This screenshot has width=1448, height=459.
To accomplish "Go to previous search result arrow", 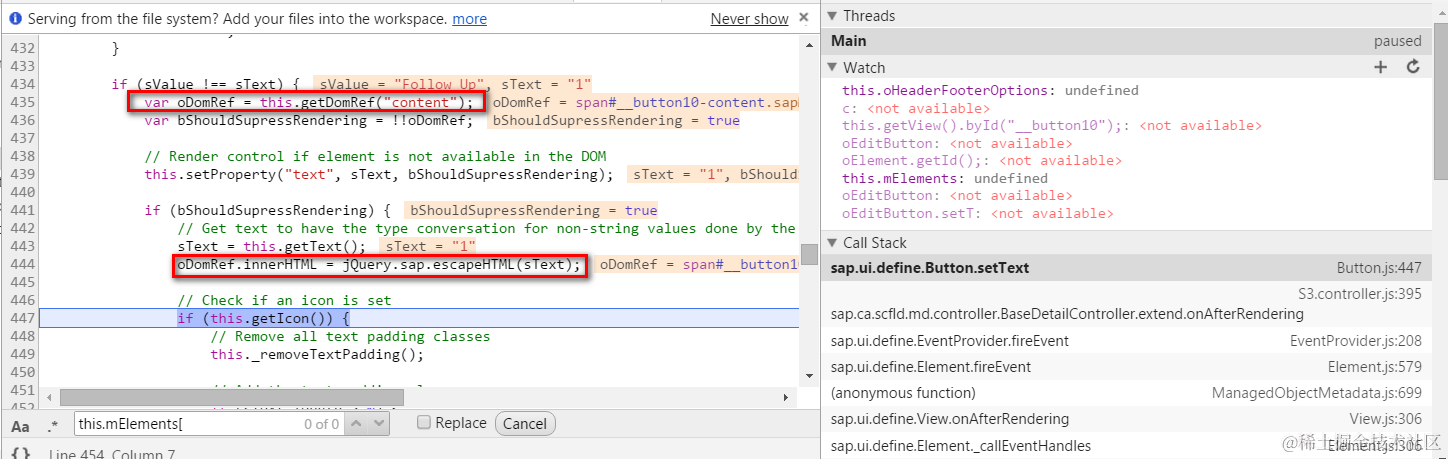I will point(356,424).
